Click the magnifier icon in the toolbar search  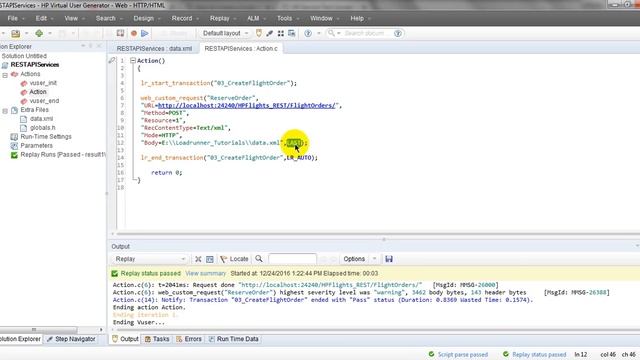point(331,33)
